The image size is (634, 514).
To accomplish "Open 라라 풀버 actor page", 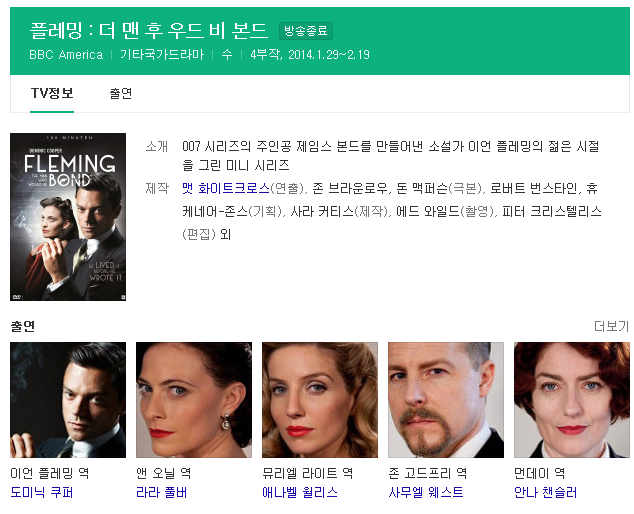I will [x=162, y=492].
